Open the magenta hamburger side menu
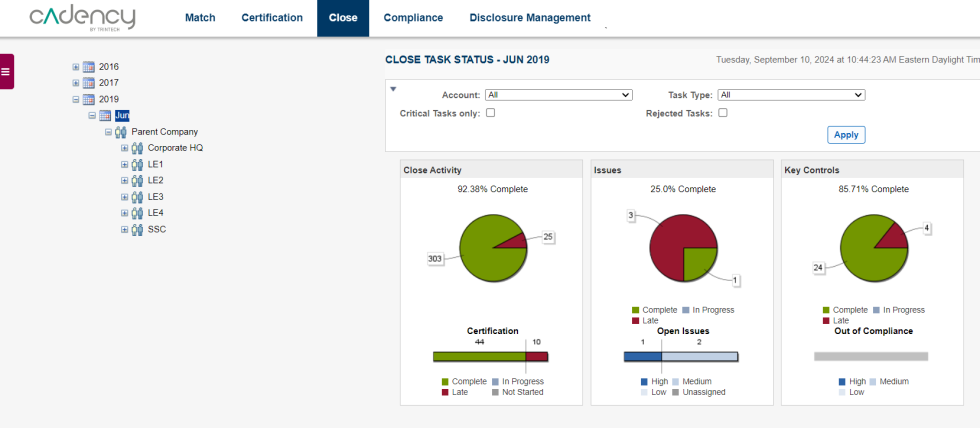The height and width of the screenshot is (428, 980). click(6, 71)
